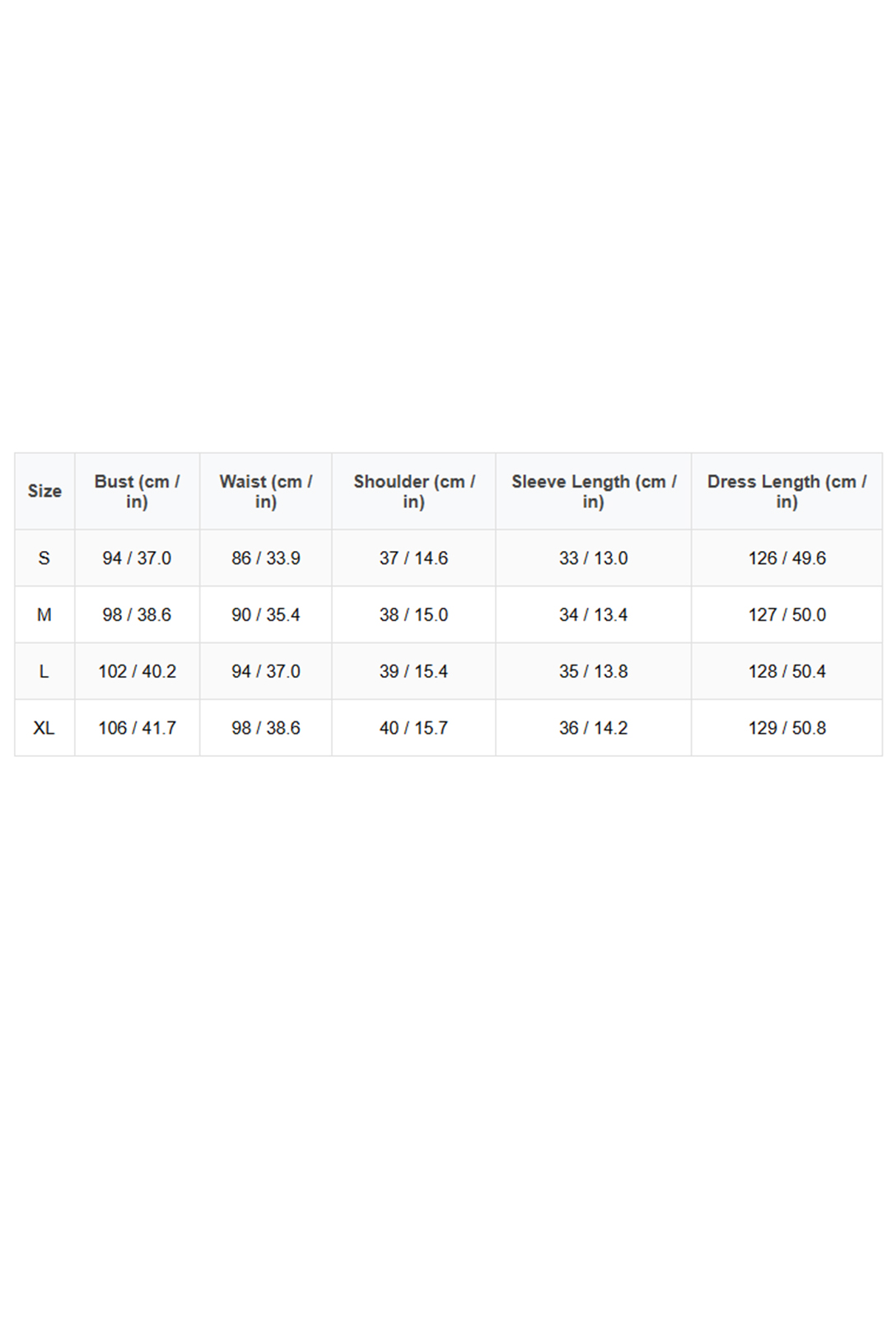Select the M size row label

pos(44,615)
